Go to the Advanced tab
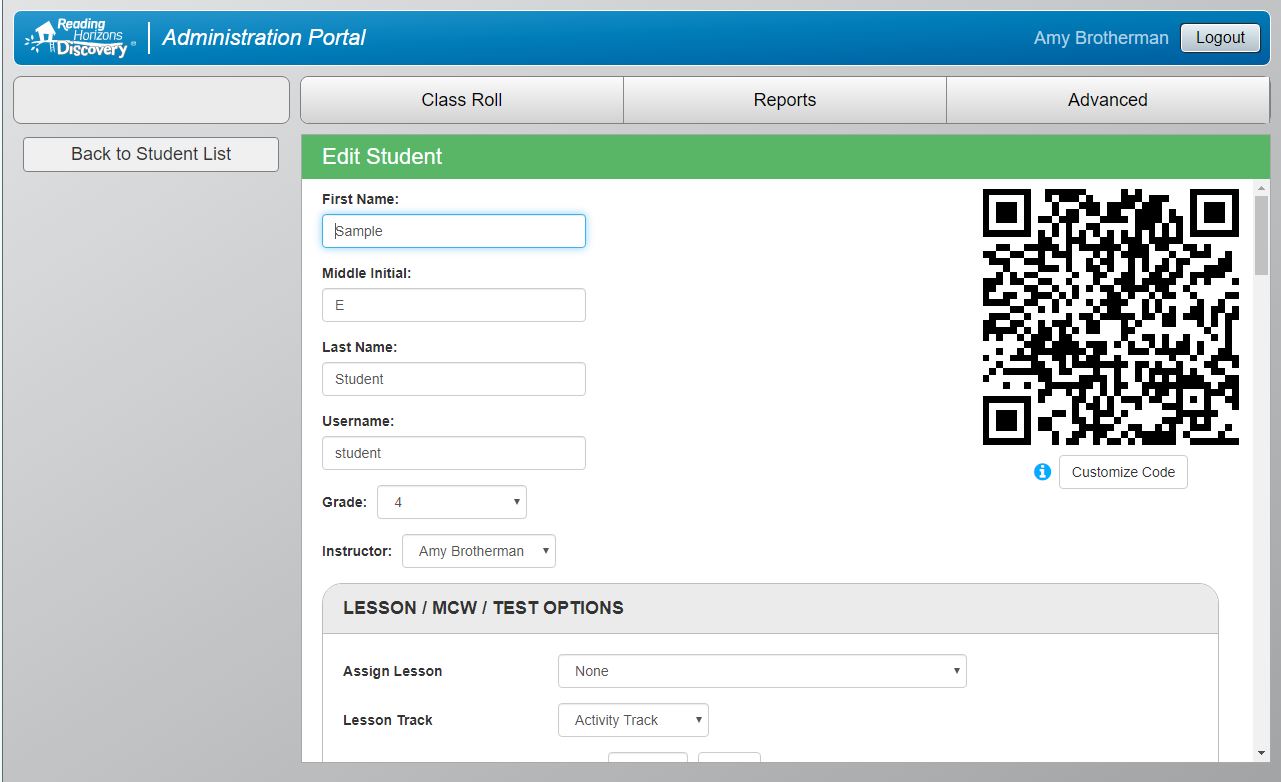The height and width of the screenshot is (782, 1281). click(1107, 100)
